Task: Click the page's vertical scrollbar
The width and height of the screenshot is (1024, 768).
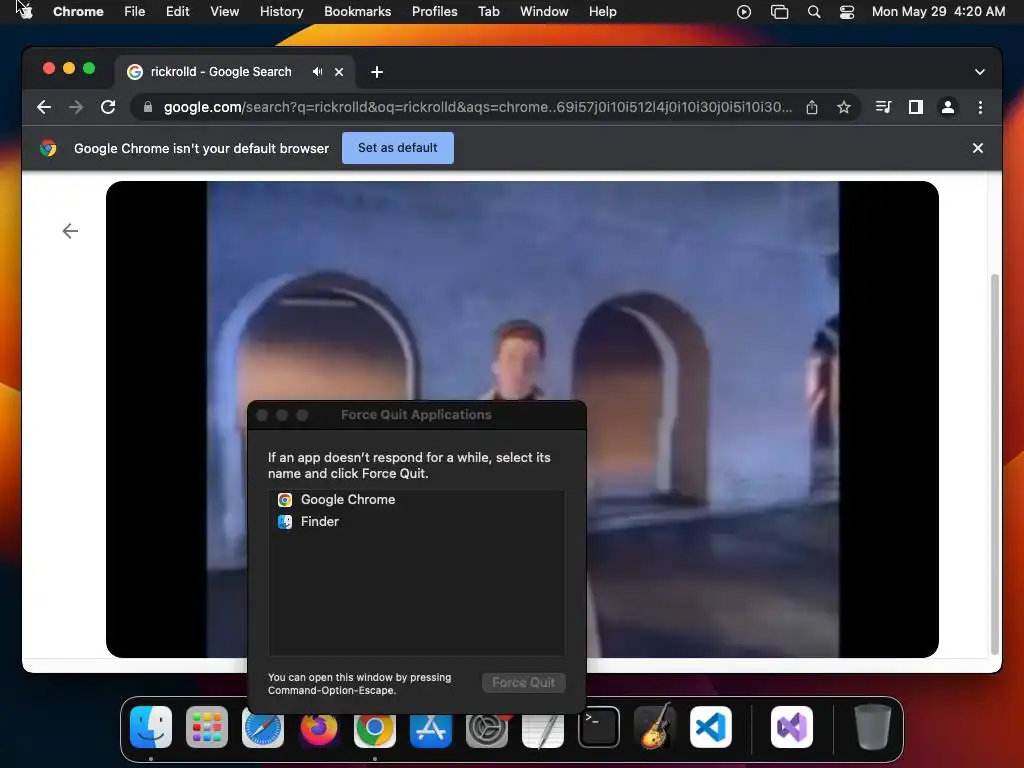Action: point(995,464)
